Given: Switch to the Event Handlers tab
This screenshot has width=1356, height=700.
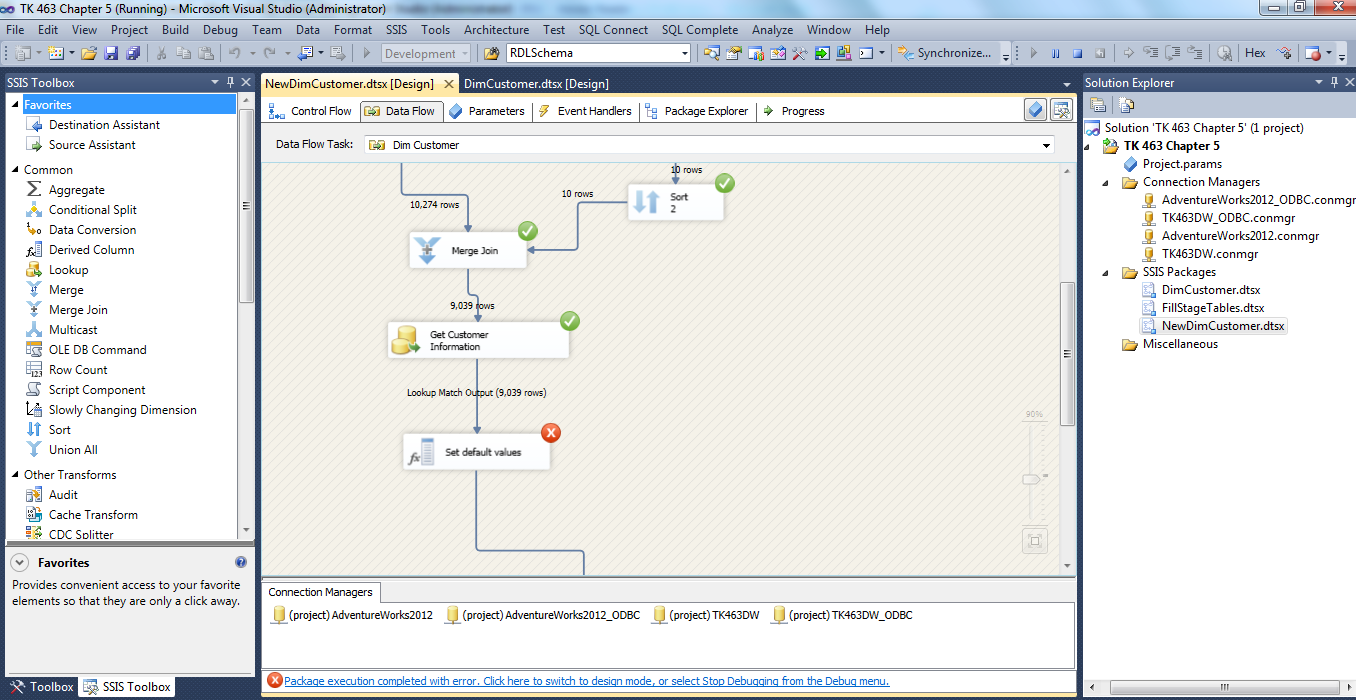Looking at the screenshot, I should pos(585,111).
